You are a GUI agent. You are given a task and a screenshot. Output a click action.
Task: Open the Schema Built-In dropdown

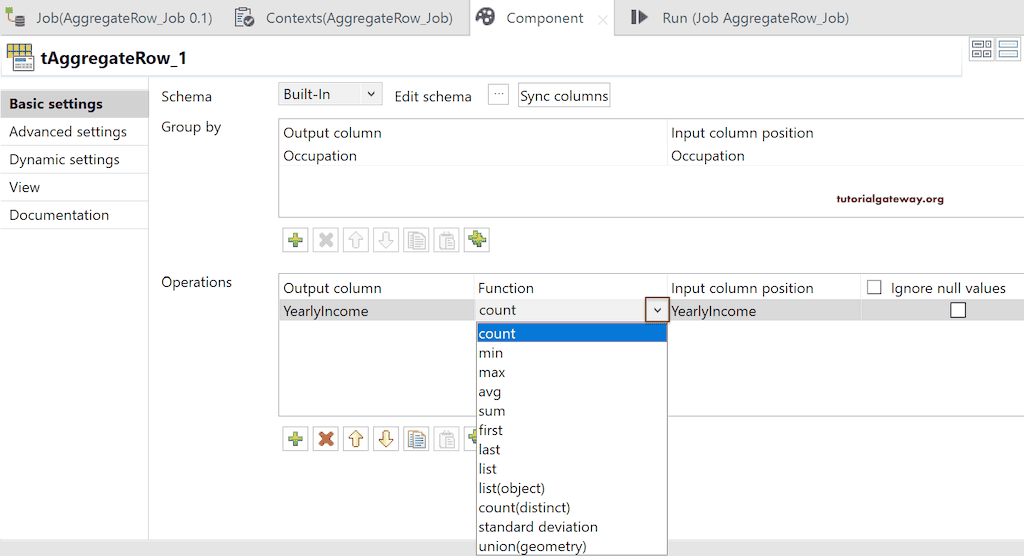330,94
